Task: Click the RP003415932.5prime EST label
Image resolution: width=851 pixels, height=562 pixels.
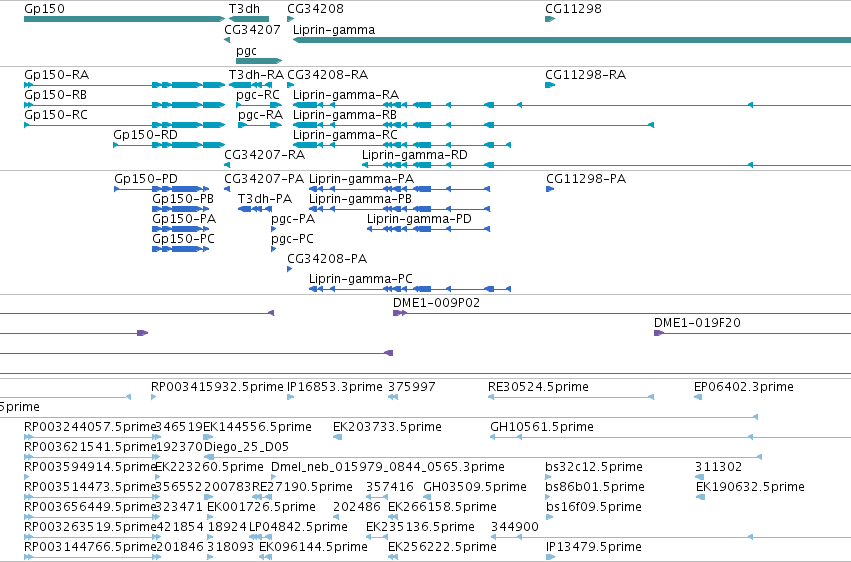Action: [x=217, y=387]
